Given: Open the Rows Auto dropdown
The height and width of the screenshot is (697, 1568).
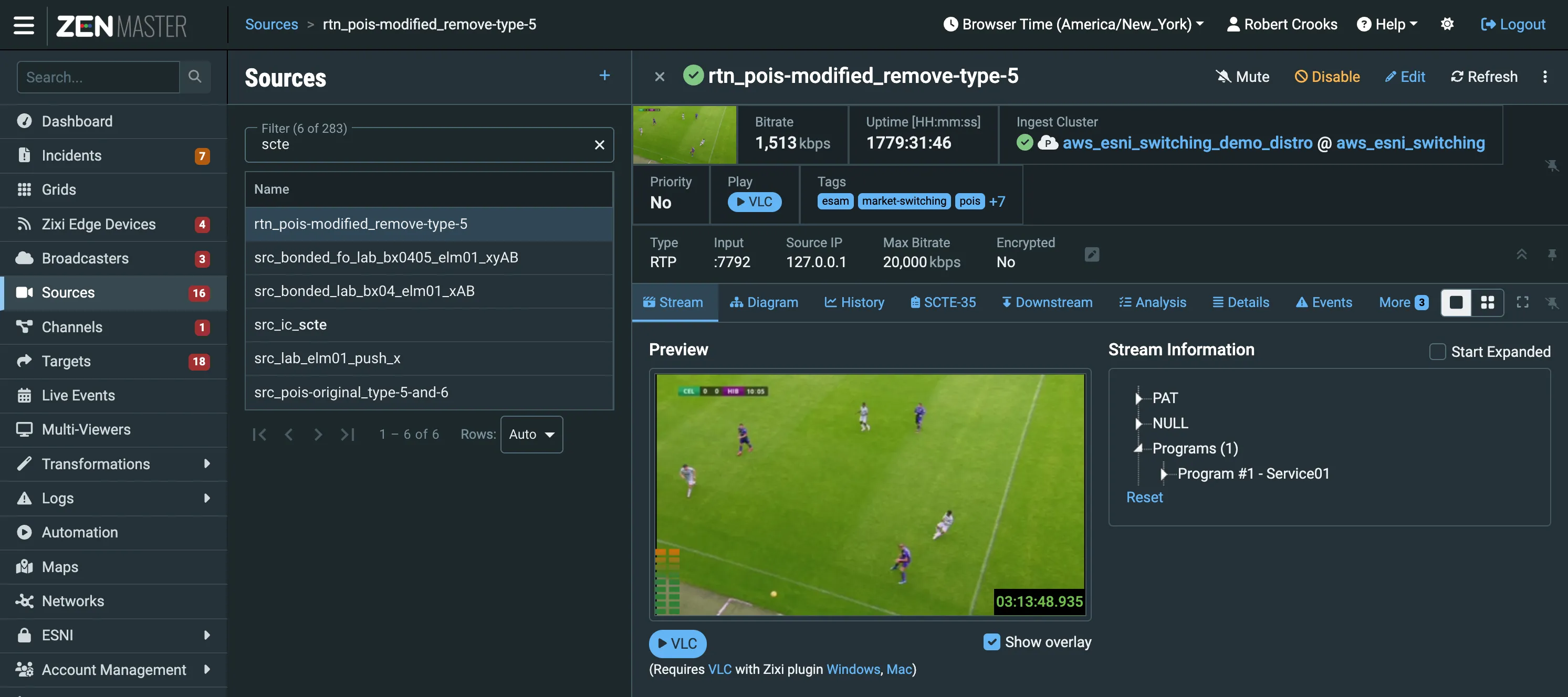Looking at the screenshot, I should [531, 434].
